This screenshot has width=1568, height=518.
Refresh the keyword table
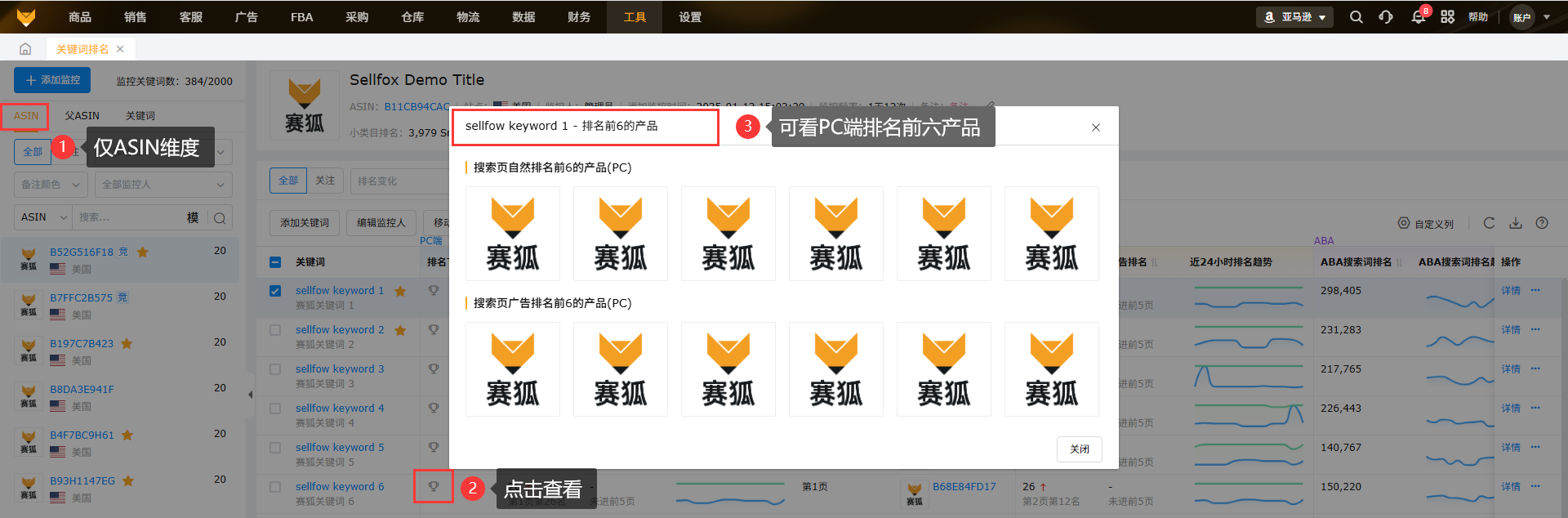[x=1489, y=223]
